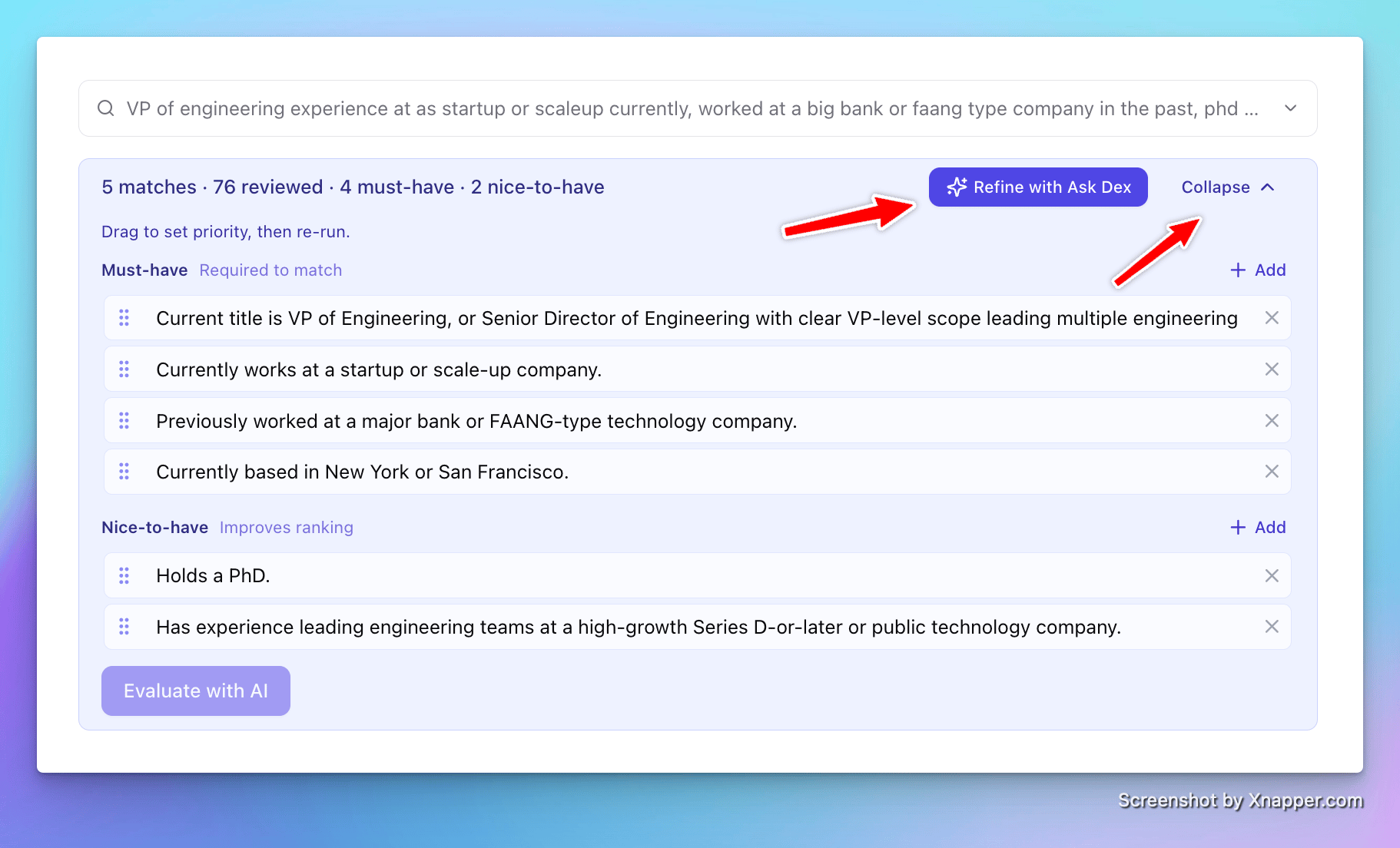
Task: Click the search magnifier icon
Action: coord(106,108)
